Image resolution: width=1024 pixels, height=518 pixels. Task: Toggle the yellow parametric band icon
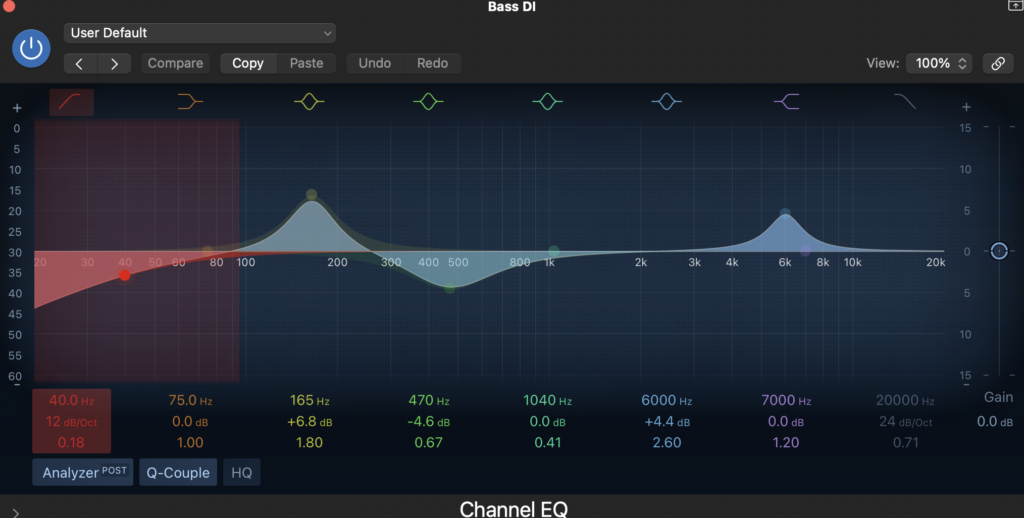(x=309, y=101)
